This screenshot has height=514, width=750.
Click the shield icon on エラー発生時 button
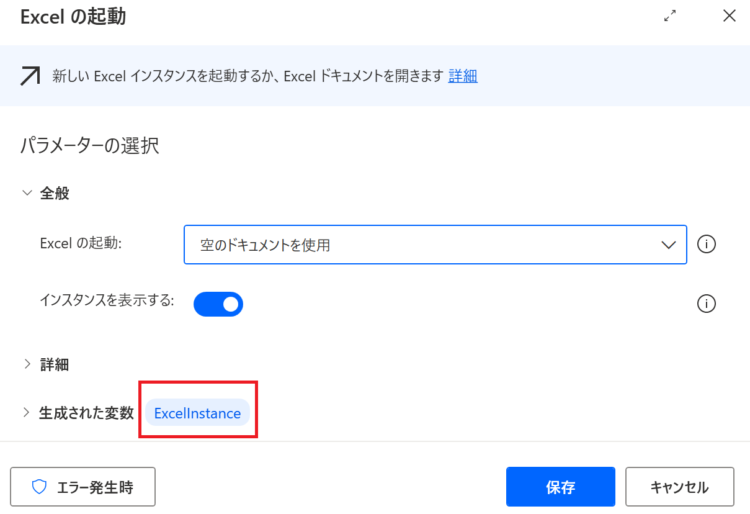pyautogui.click(x=39, y=487)
